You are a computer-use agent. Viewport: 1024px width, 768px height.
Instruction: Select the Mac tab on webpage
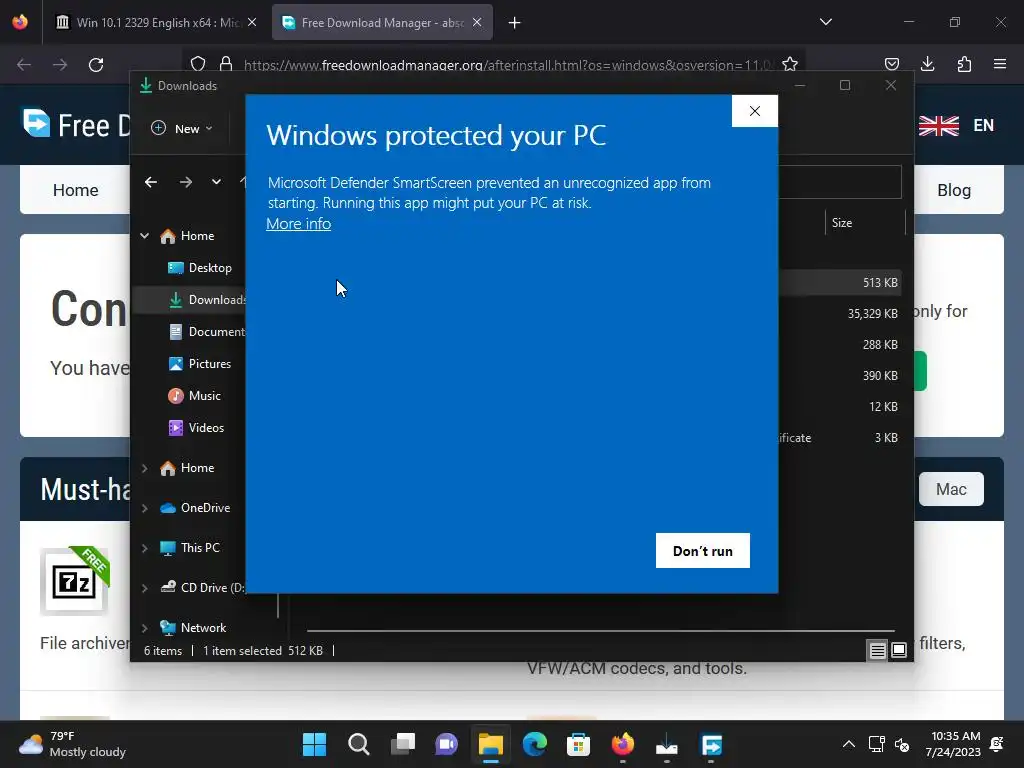click(951, 489)
